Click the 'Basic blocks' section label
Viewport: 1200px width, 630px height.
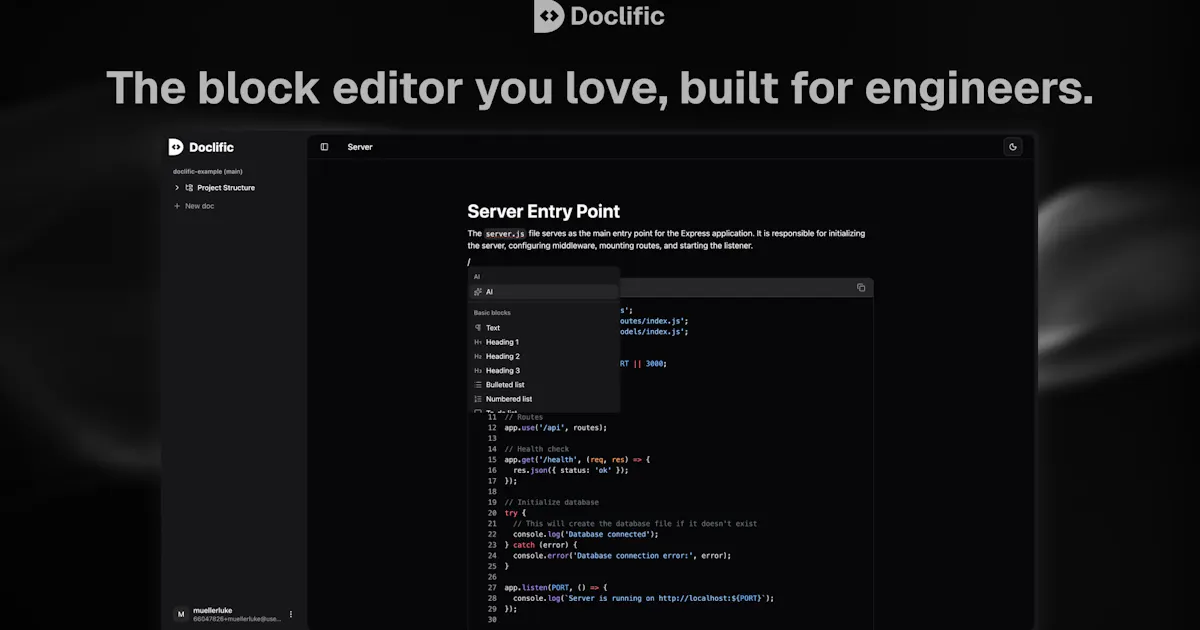coord(492,313)
